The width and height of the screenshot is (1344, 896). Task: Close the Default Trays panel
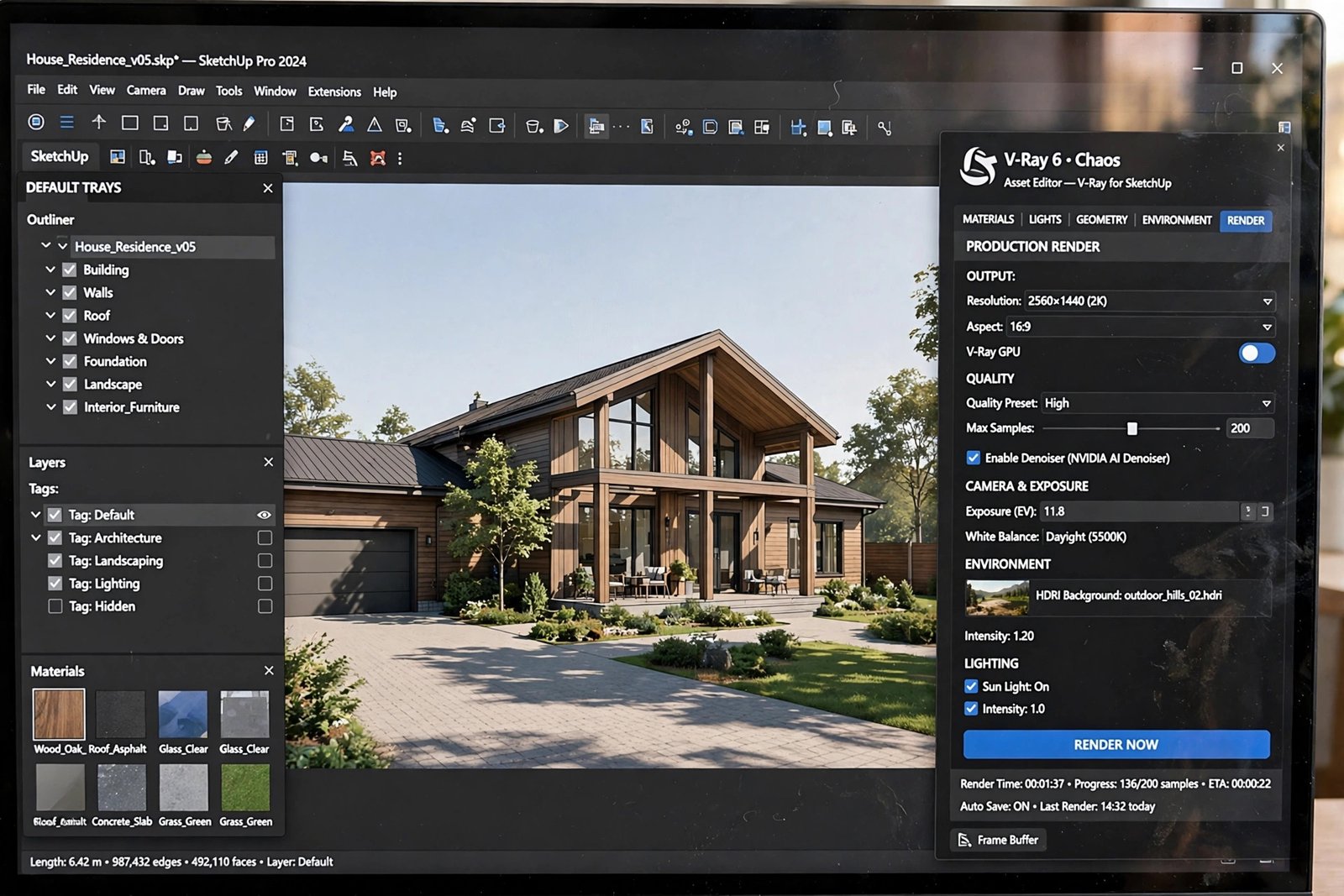coord(268,188)
